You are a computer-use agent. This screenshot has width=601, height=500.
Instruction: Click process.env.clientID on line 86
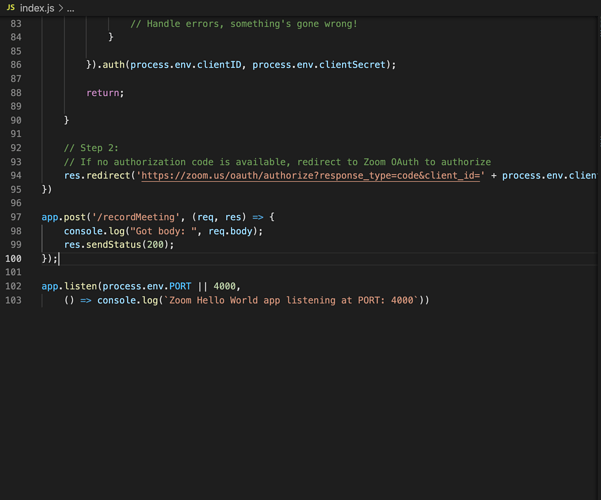click(186, 65)
